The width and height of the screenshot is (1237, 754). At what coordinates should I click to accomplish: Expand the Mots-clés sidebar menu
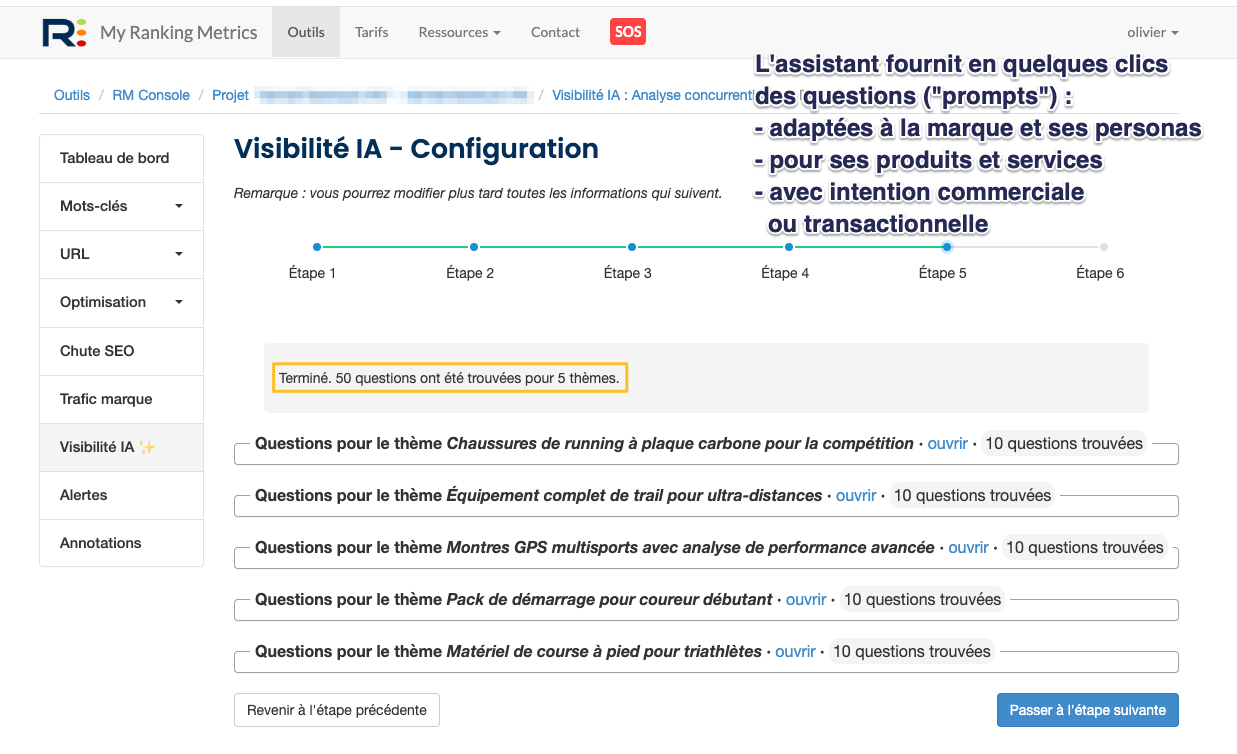pyautogui.click(x=121, y=206)
